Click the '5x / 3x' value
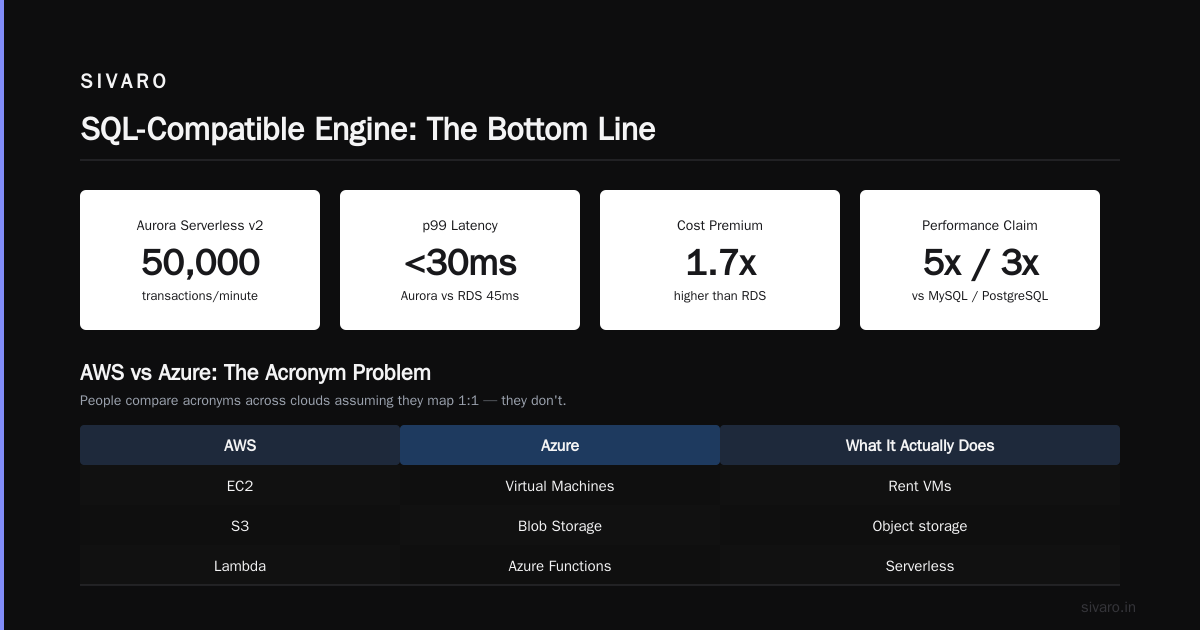The height and width of the screenshot is (630, 1200). (980, 262)
